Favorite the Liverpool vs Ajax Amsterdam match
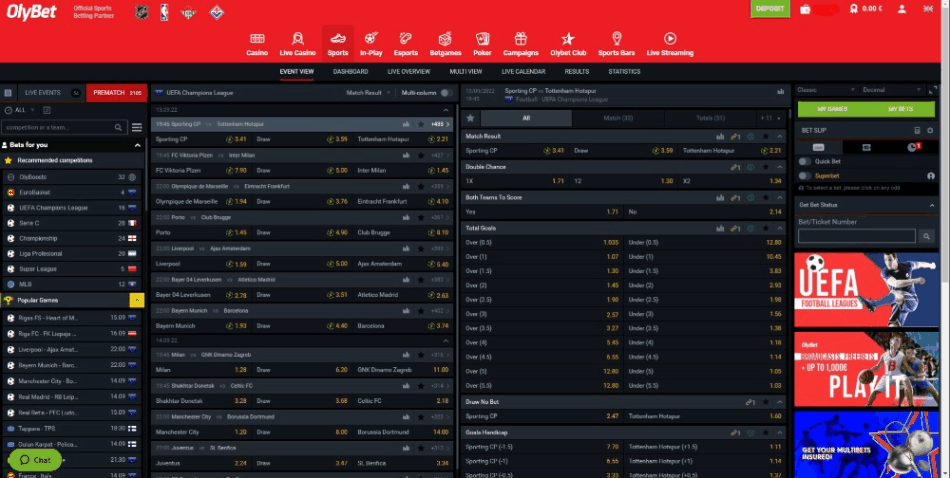Screen dimensions: 950x478 point(420,248)
